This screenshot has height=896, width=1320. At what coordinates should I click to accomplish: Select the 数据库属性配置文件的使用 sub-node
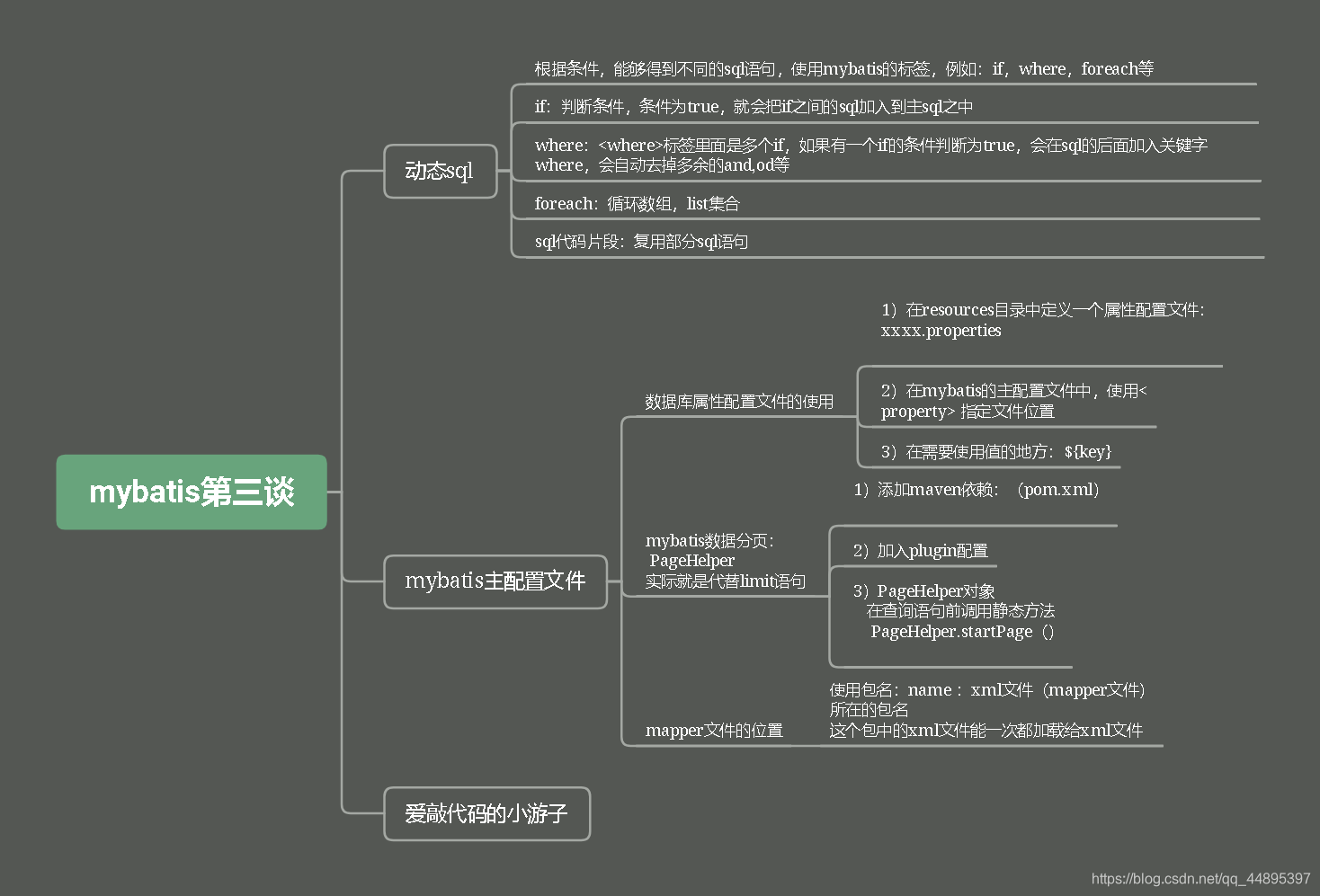pos(739,402)
